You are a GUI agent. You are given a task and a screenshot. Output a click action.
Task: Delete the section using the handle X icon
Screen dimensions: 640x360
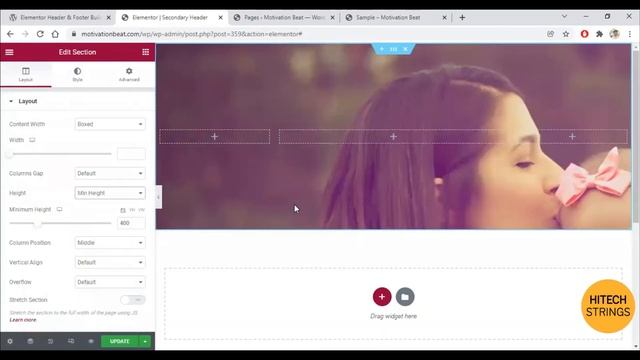point(405,49)
